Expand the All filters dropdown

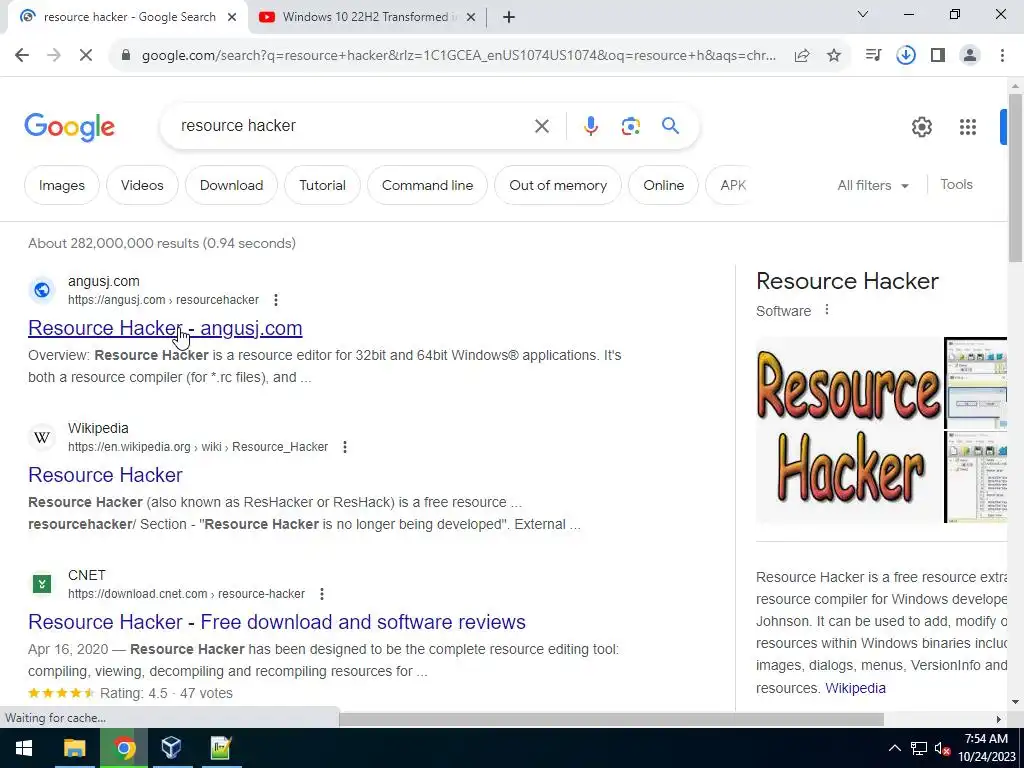click(873, 185)
